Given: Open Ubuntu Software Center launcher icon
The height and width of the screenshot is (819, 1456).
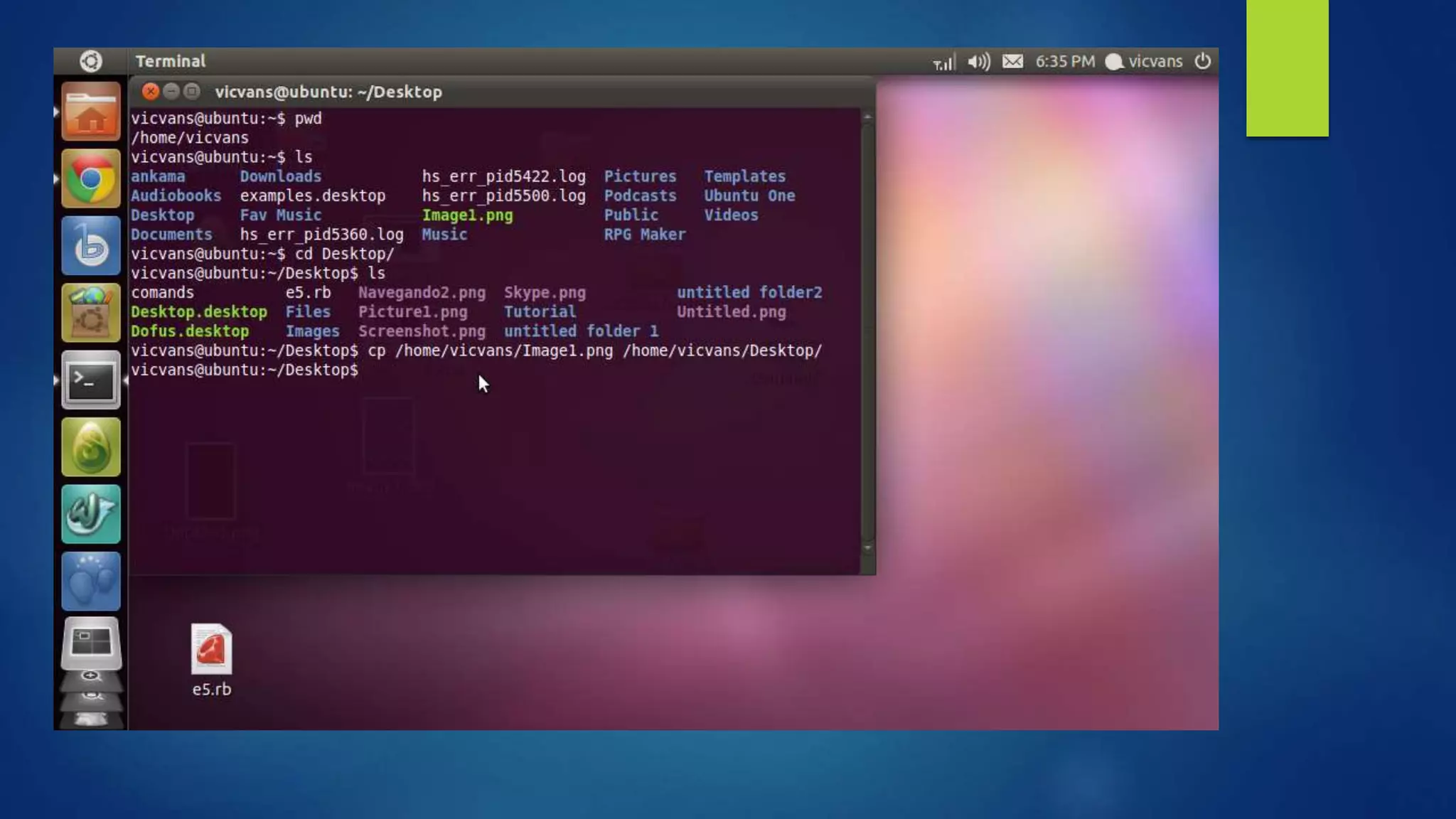Looking at the screenshot, I should (x=90, y=313).
